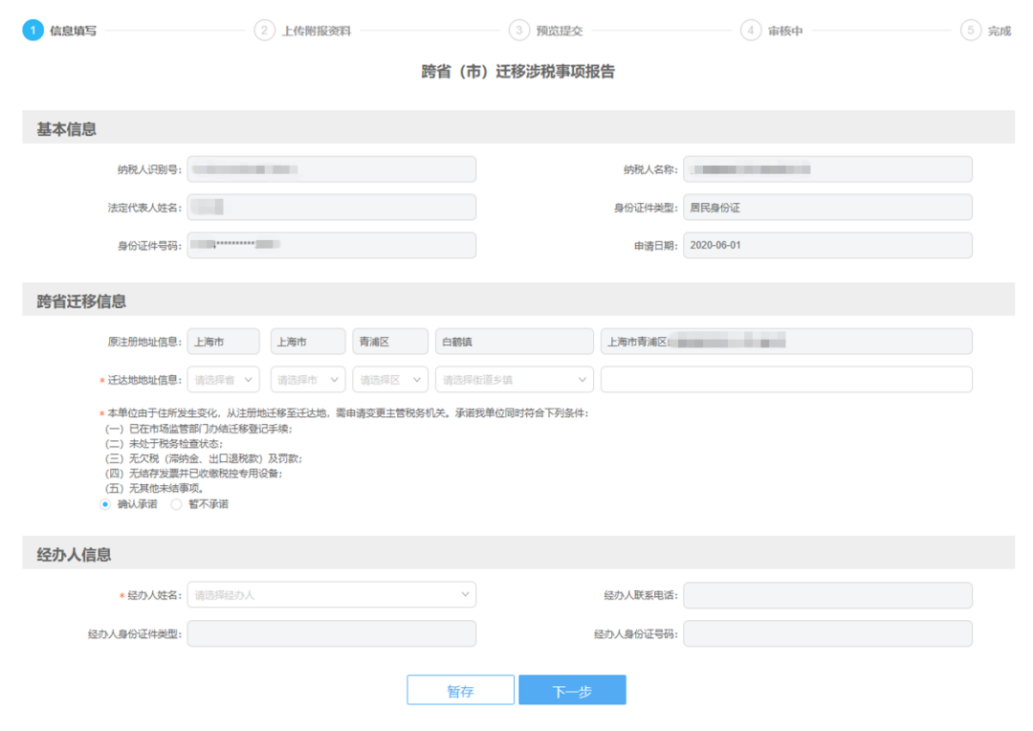Open the 请选择经办人 handler dropdown
Viewport: 1033px width, 731px height.
tap(331, 595)
